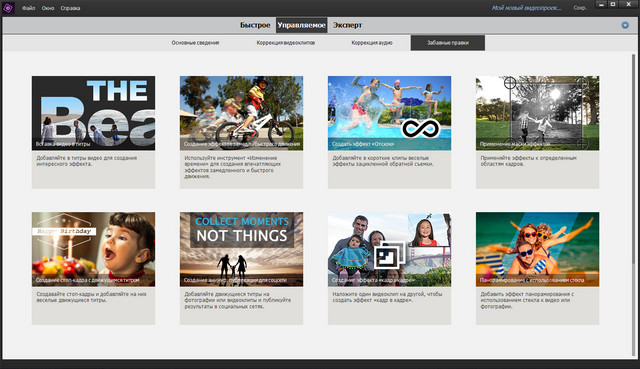The width and height of the screenshot is (640, 369).
Task: Click the picture-in-picture overlay icon
Action: point(389,255)
